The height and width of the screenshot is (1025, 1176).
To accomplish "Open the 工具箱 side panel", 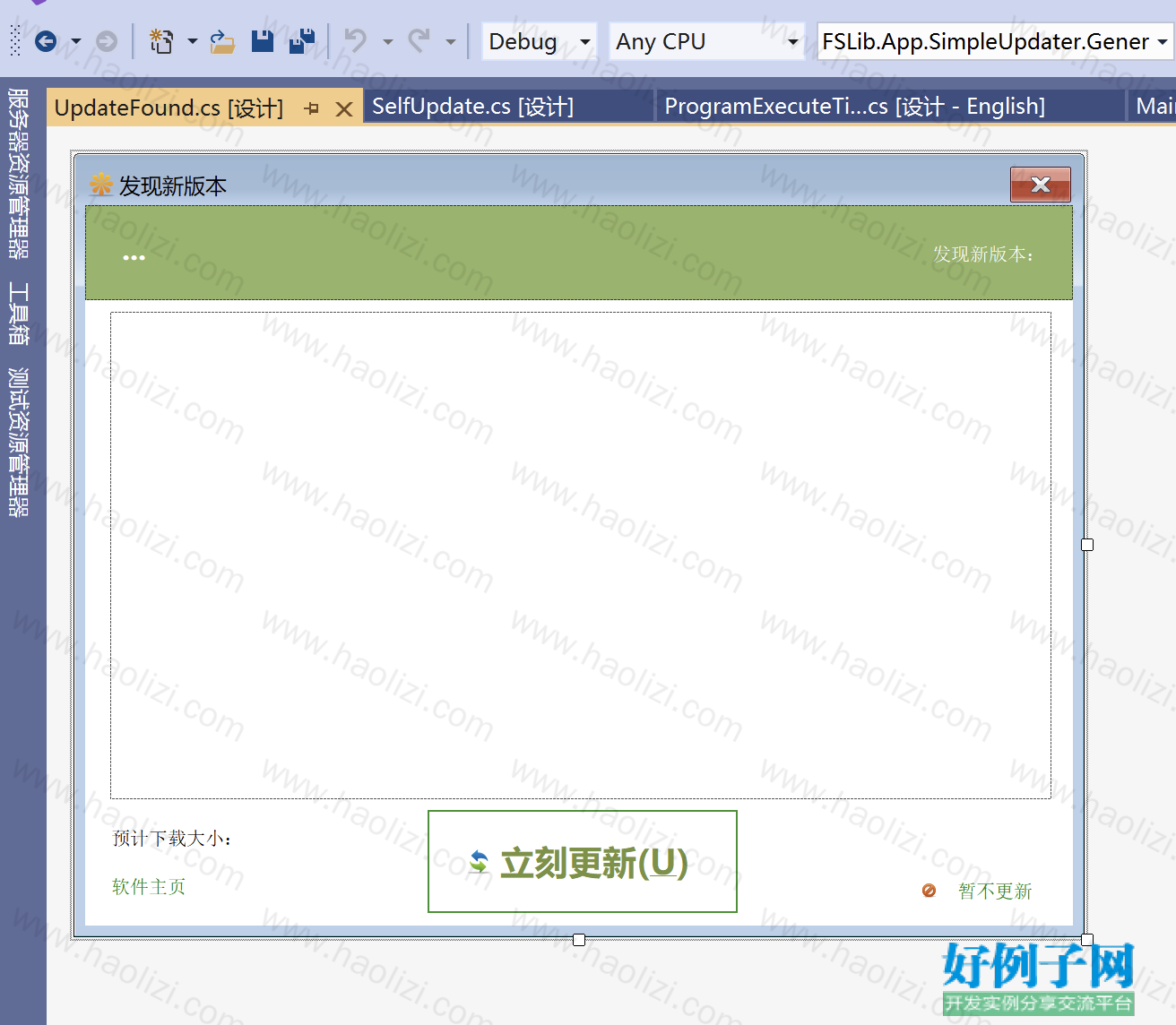I will pyautogui.click(x=18, y=314).
